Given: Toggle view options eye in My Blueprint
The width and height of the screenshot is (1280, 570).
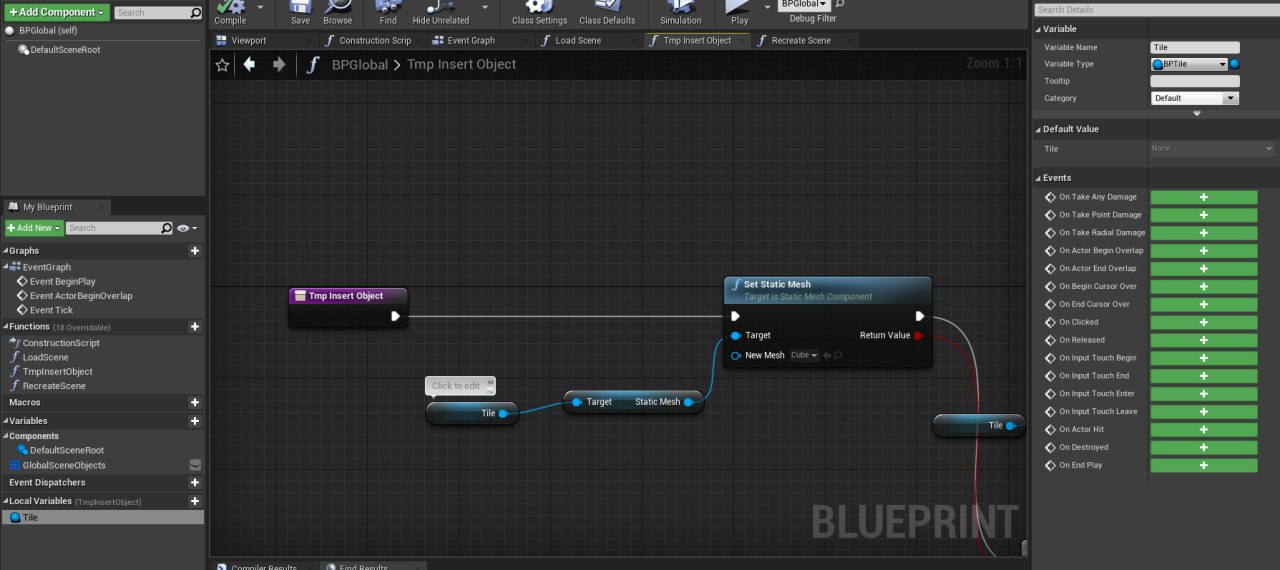Looking at the screenshot, I should point(186,228).
